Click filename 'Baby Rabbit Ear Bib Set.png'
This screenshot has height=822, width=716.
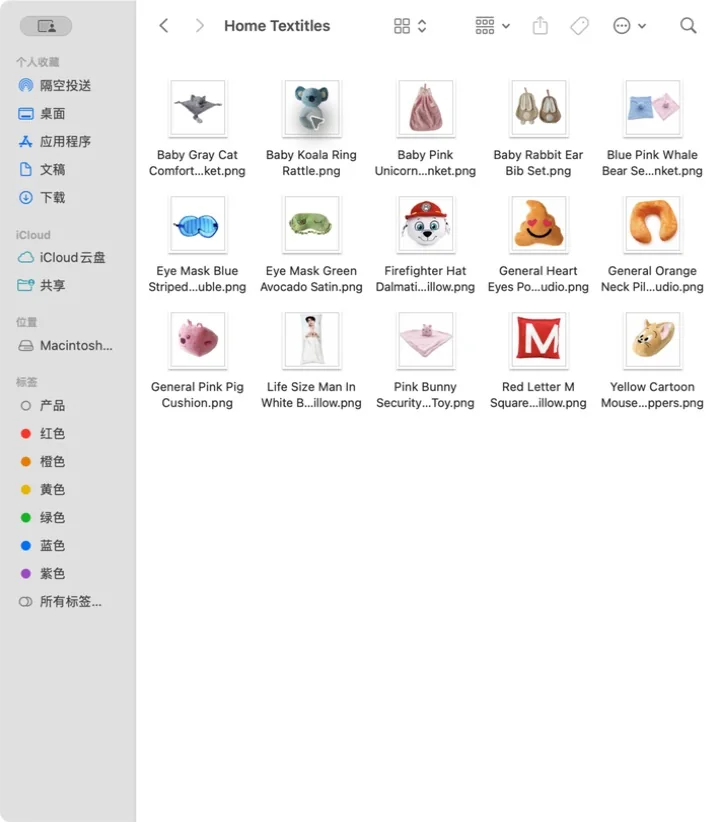pos(538,163)
